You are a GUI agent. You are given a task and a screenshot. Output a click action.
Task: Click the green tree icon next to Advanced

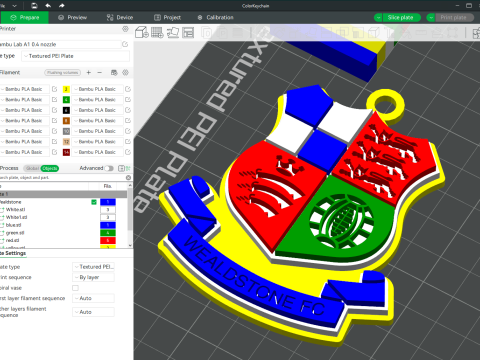[129, 168]
